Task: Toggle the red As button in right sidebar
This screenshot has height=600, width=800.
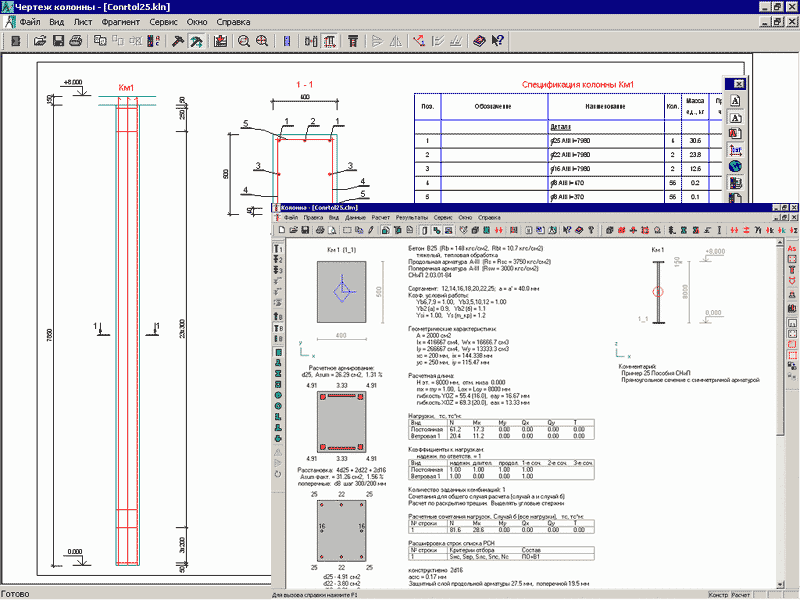Action: coord(792,248)
